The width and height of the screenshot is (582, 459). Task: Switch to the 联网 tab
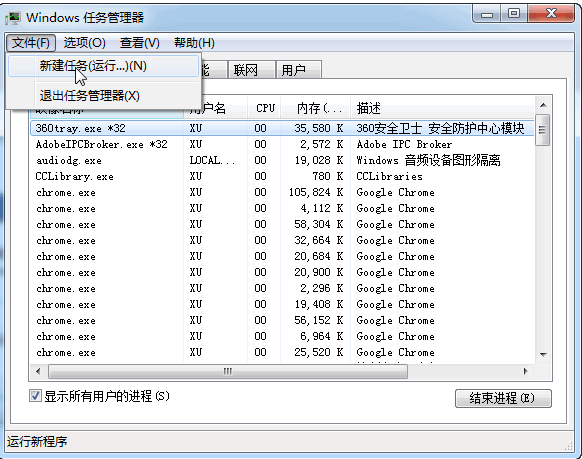251,70
